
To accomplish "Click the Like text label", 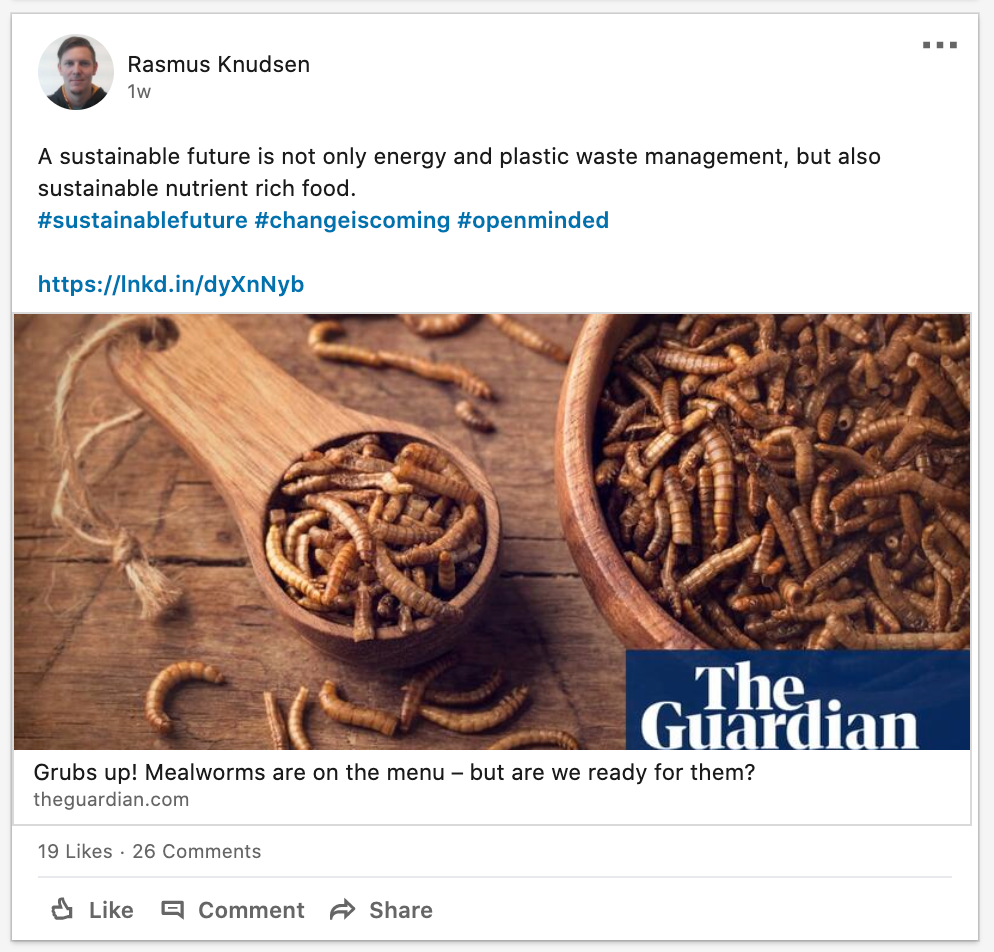I will pos(111,910).
